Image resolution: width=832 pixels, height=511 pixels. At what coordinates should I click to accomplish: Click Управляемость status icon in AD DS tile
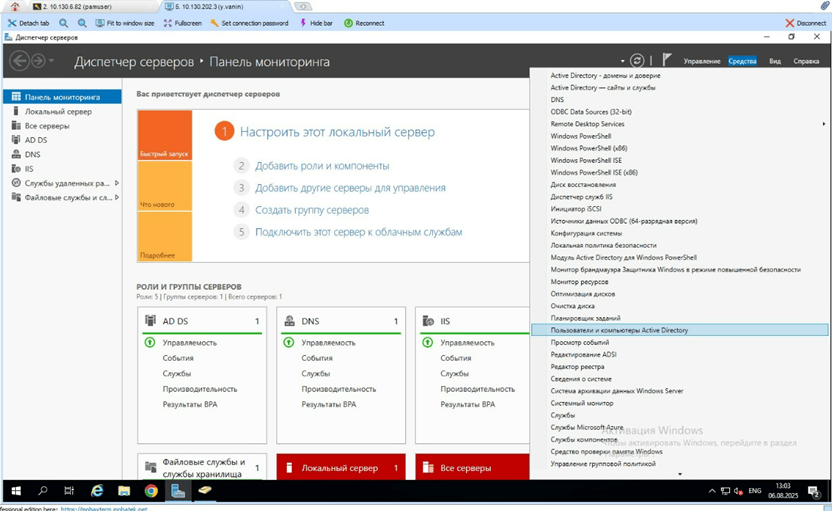coord(150,342)
